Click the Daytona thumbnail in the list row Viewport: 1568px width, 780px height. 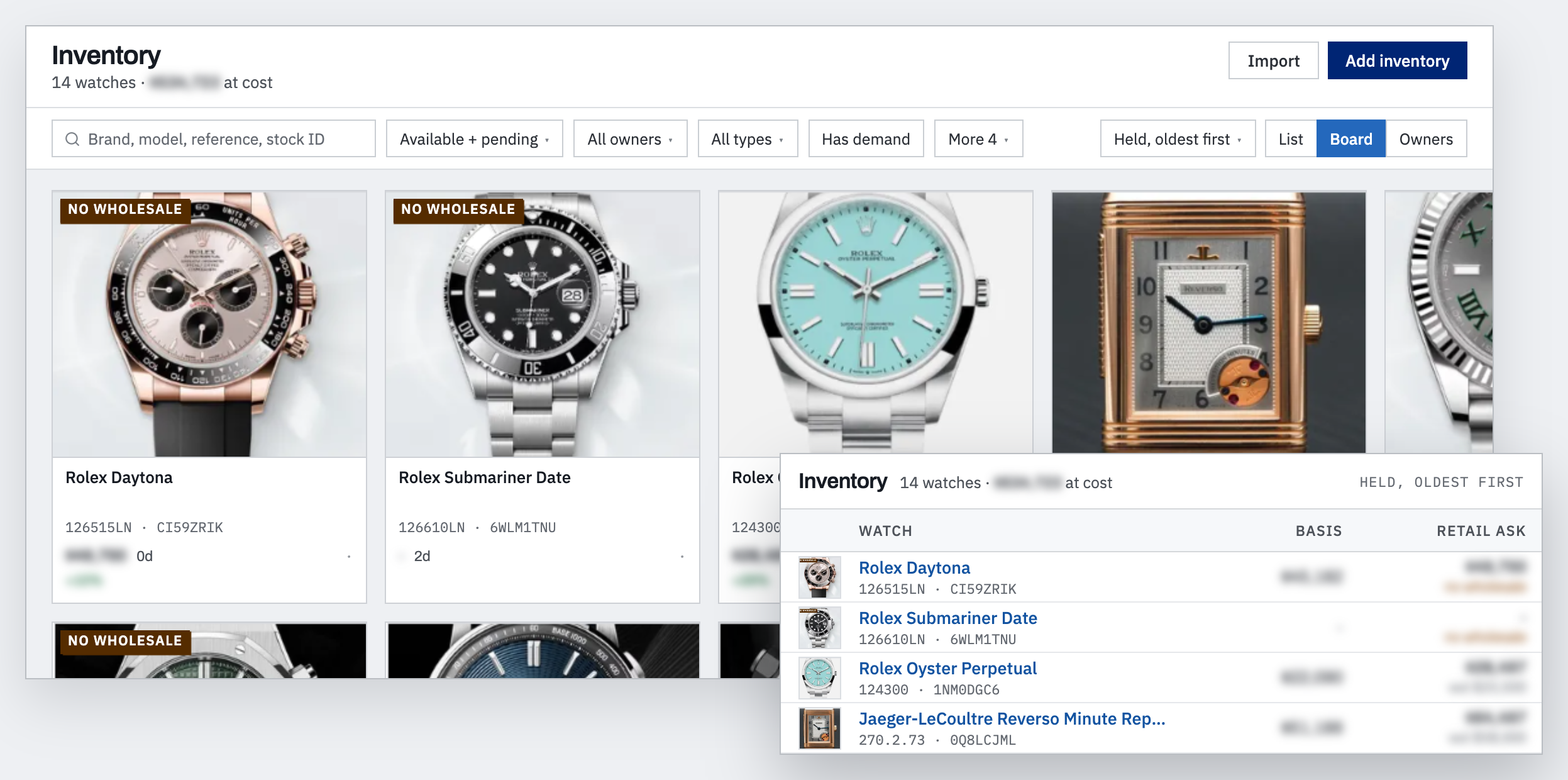coord(819,577)
